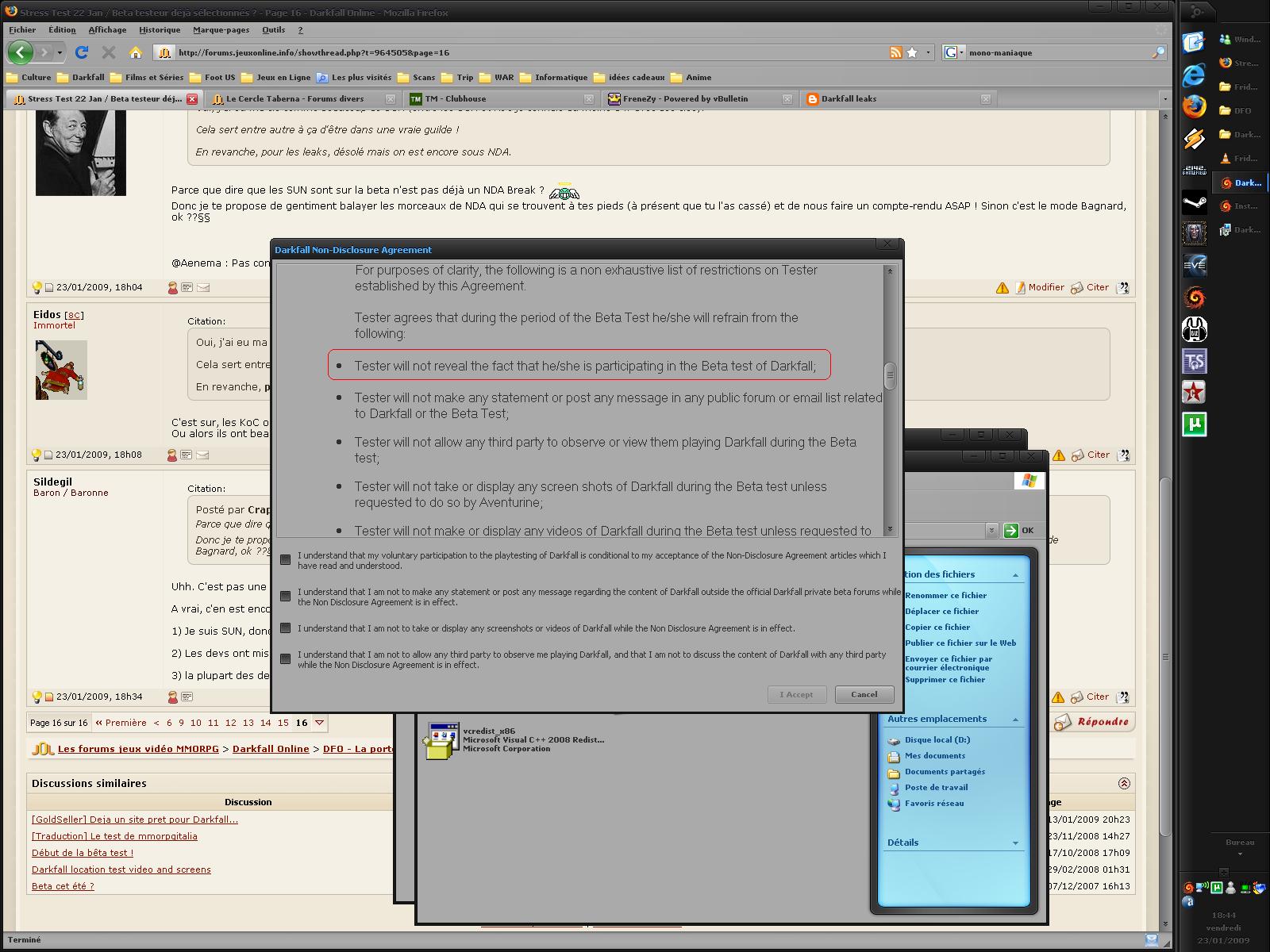Open the Marque-pages menu
Image resolution: width=1270 pixels, height=952 pixels.
click(221, 30)
